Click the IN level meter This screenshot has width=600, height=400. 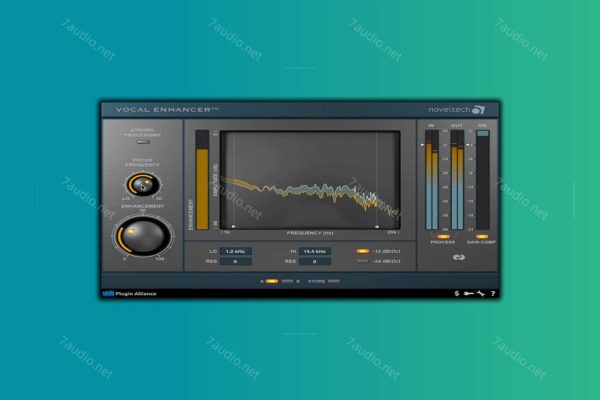432,180
